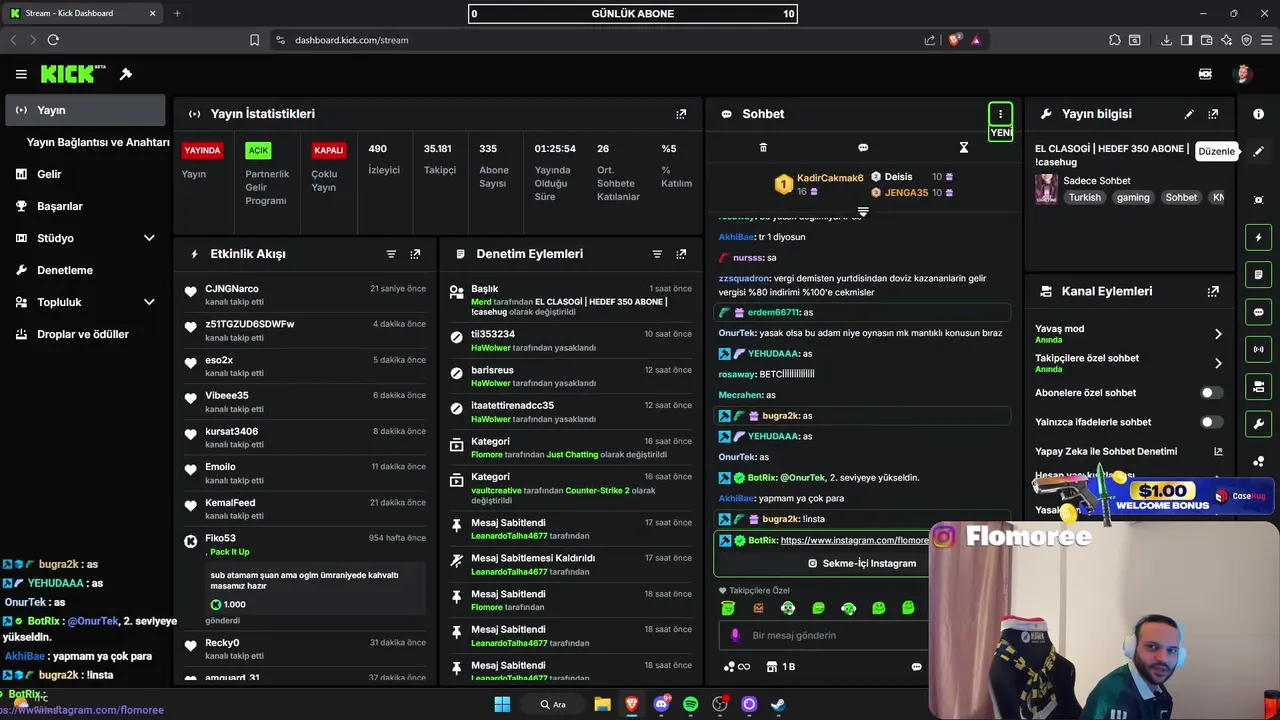Open Etkinlik Akışı filter options
Viewport: 1280px width, 720px height.
click(391, 254)
